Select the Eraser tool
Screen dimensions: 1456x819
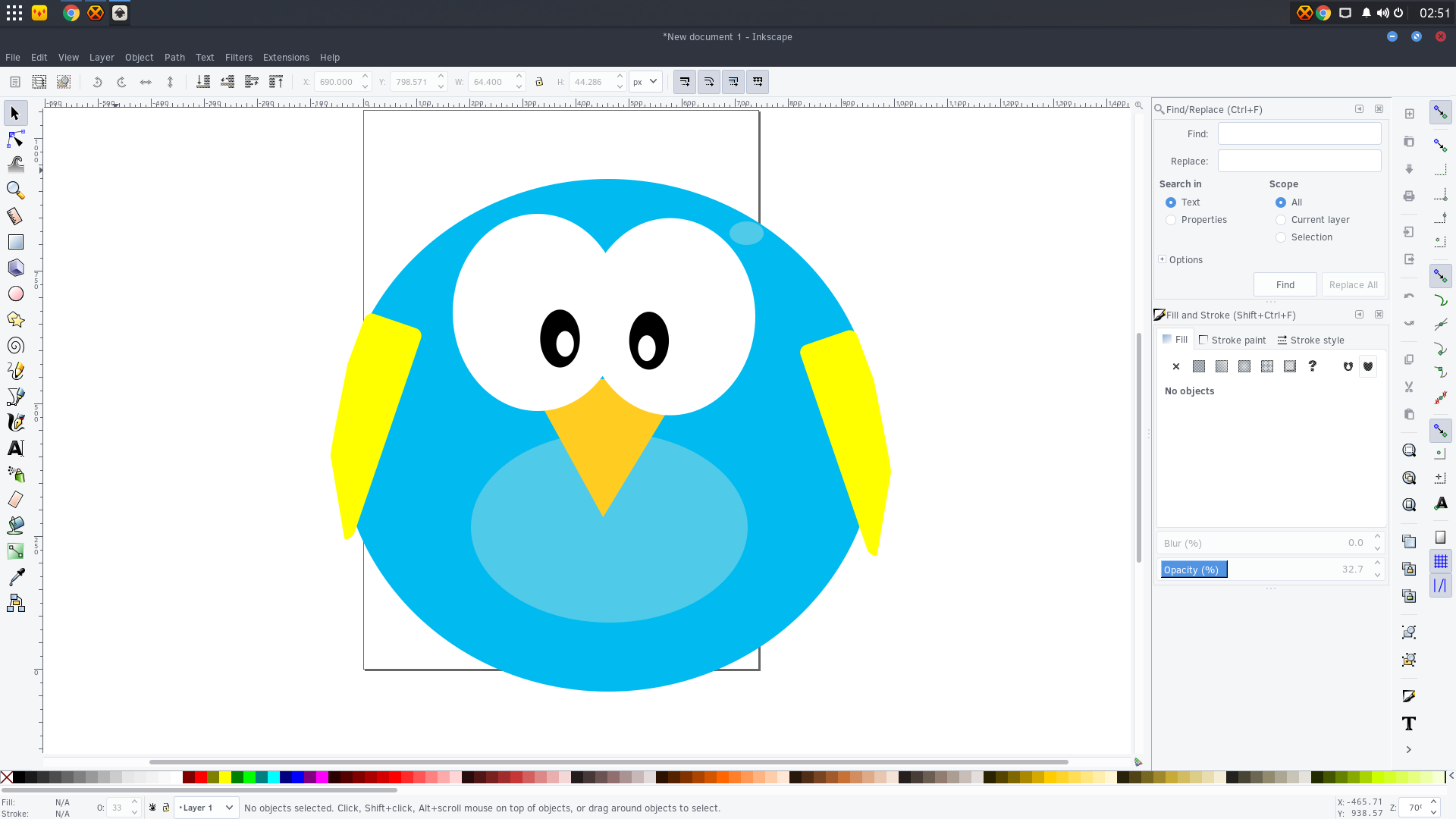pos(15,500)
